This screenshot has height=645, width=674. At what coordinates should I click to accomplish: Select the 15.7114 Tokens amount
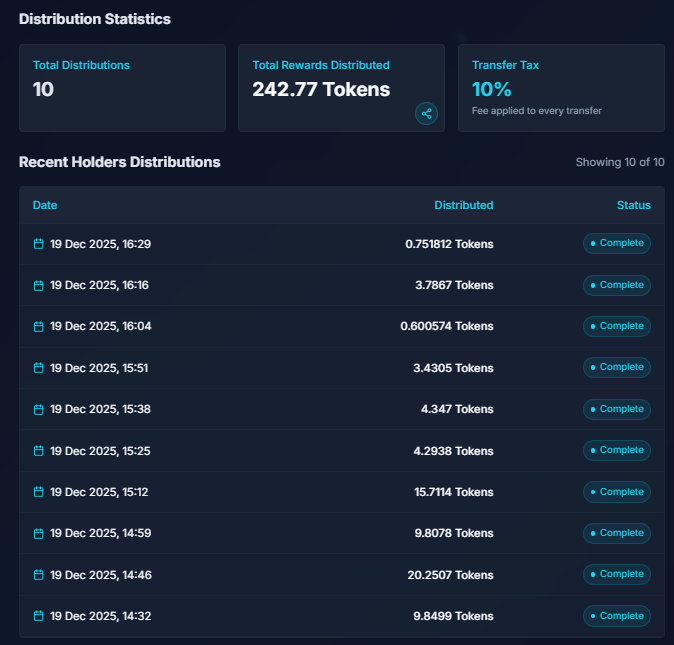click(453, 492)
